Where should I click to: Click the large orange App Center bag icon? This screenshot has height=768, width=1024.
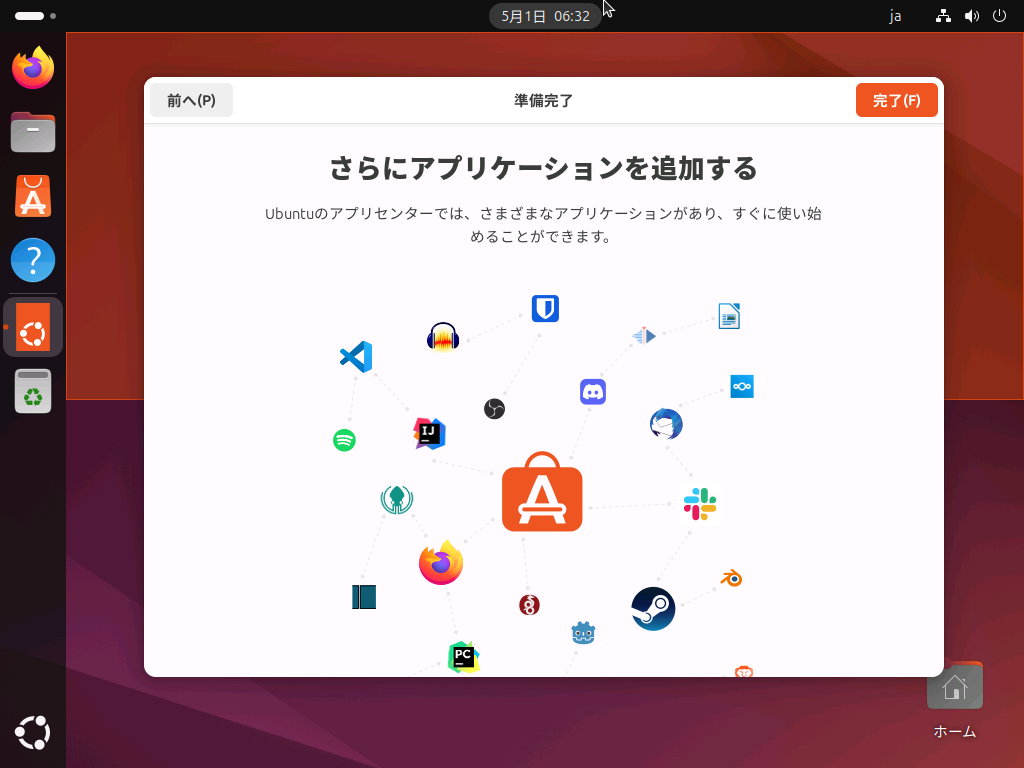pos(542,492)
